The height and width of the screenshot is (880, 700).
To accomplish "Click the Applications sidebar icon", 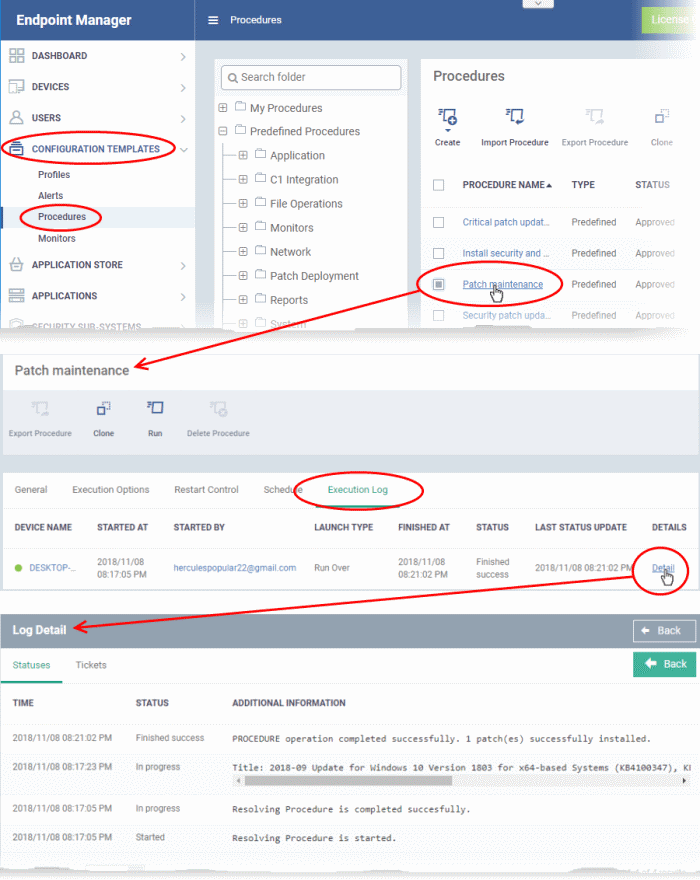I will click(17, 295).
